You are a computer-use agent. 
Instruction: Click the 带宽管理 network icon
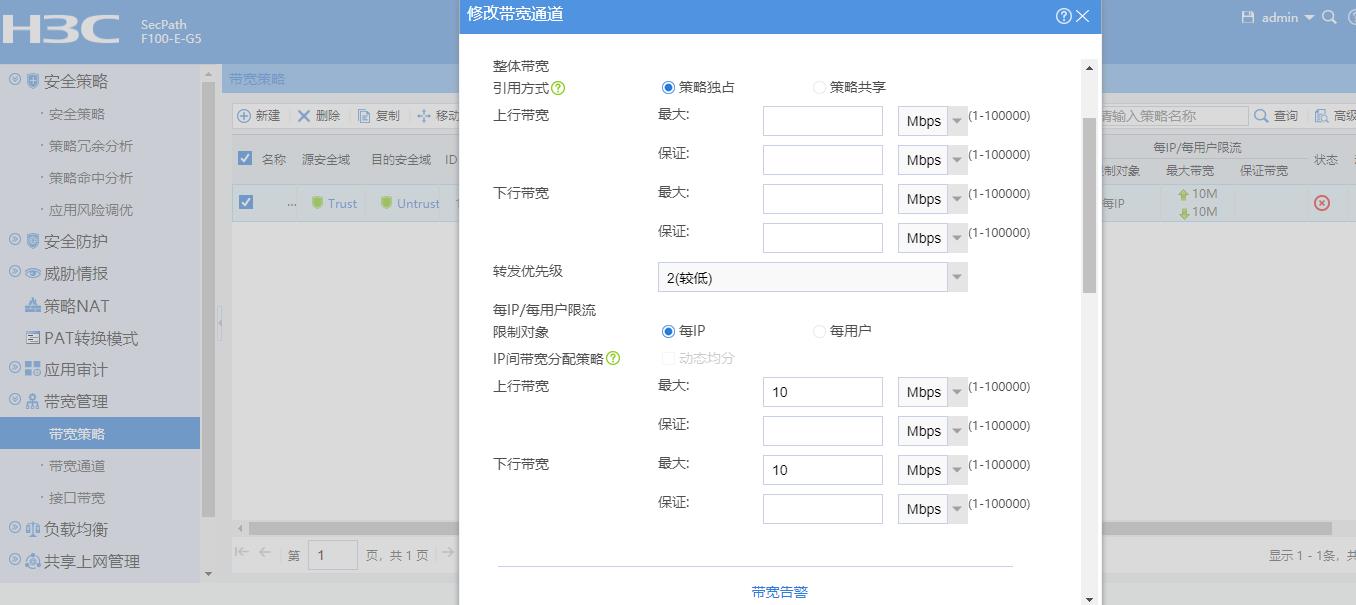33,401
